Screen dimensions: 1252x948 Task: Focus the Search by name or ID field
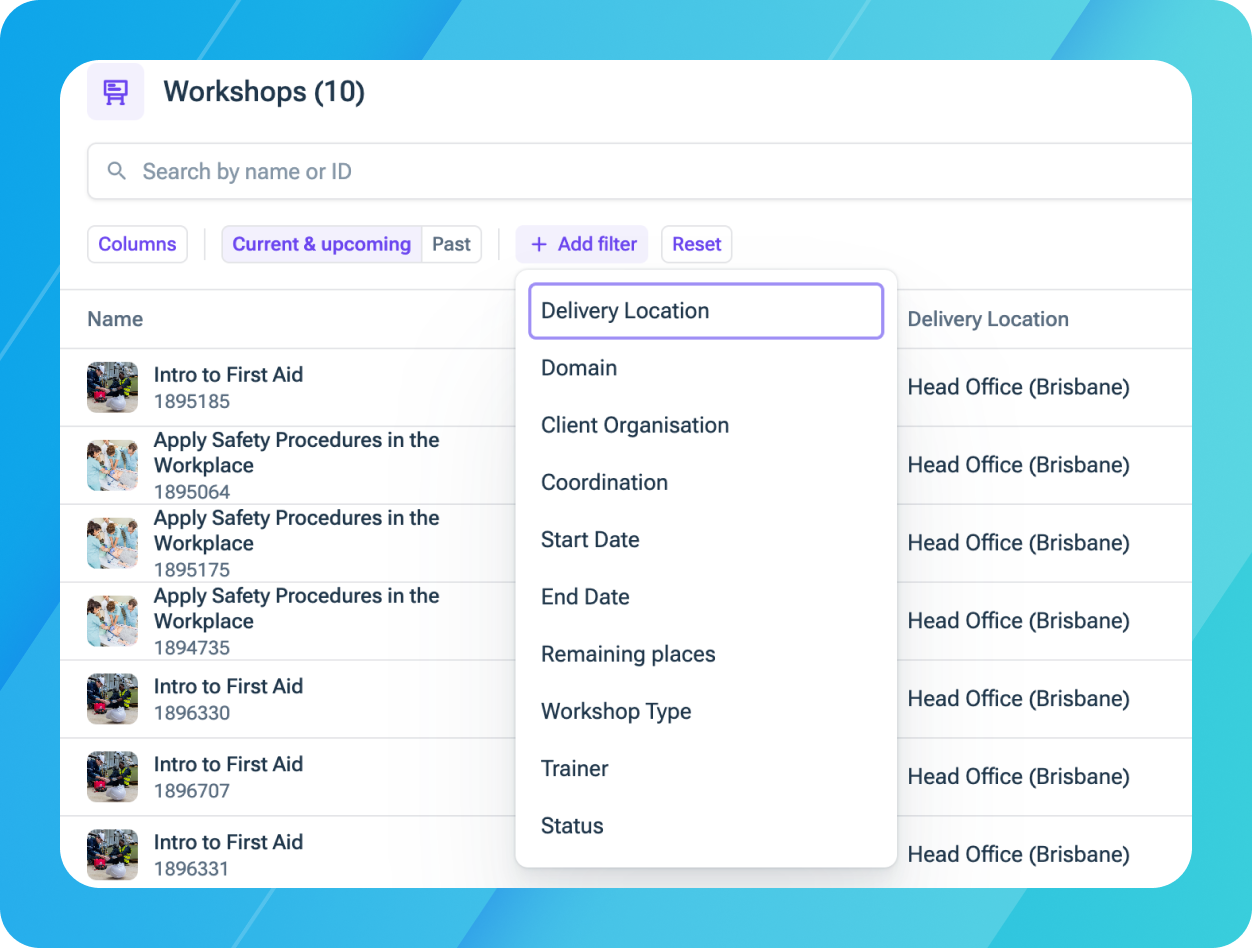pyautogui.click(x=640, y=172)
